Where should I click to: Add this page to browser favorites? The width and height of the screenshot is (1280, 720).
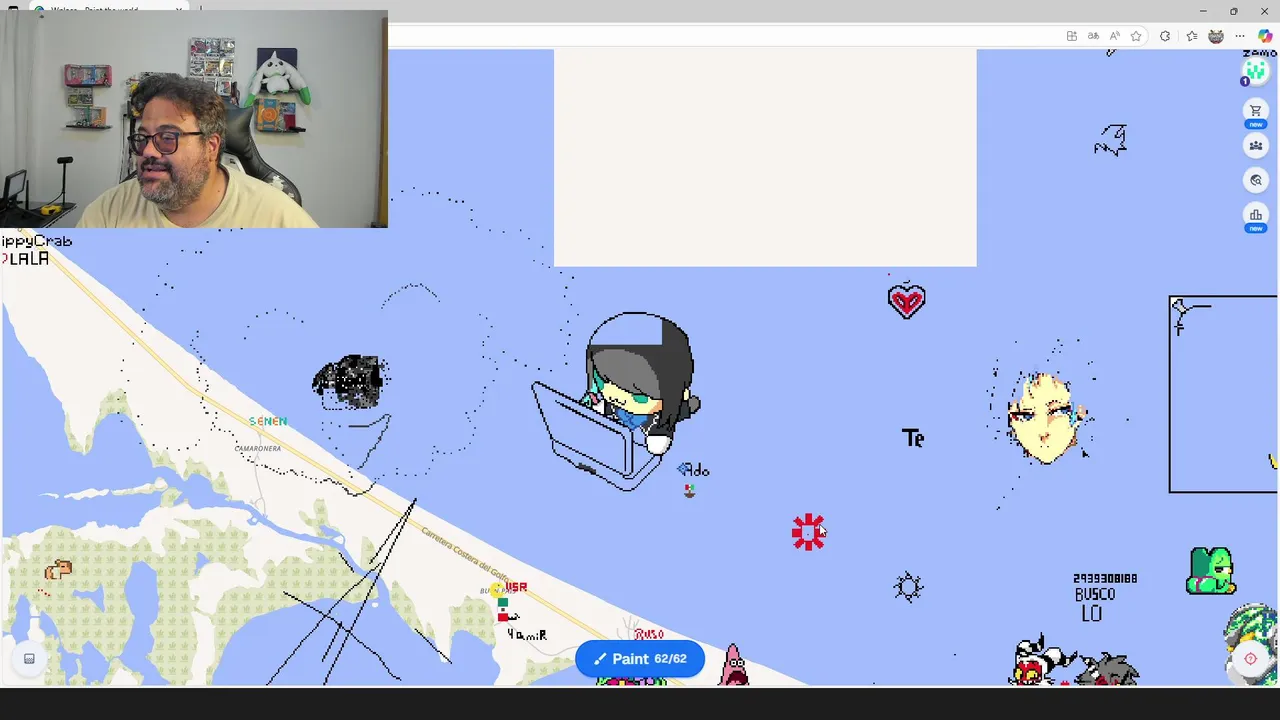(1136, 37)
